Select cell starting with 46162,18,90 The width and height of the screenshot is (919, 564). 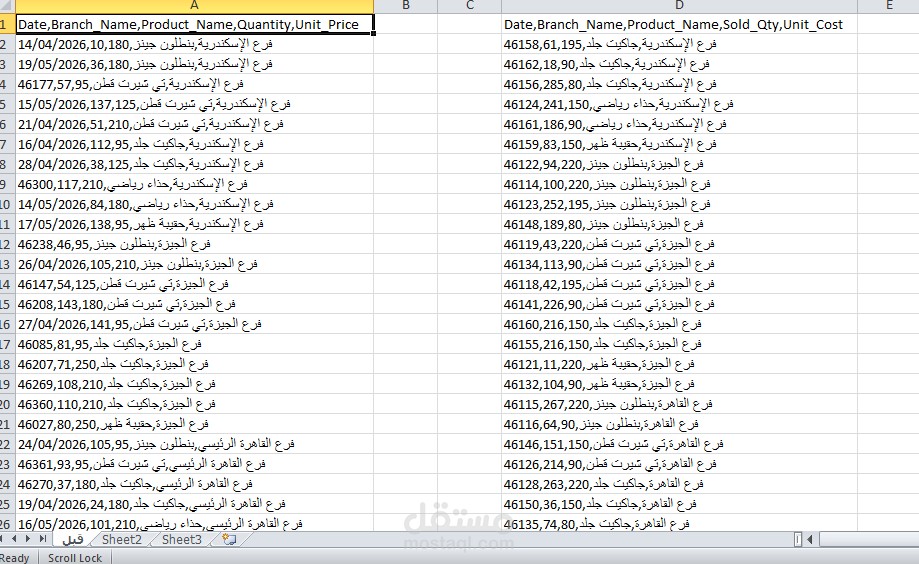pyautogui.click(x=679, y=64)
